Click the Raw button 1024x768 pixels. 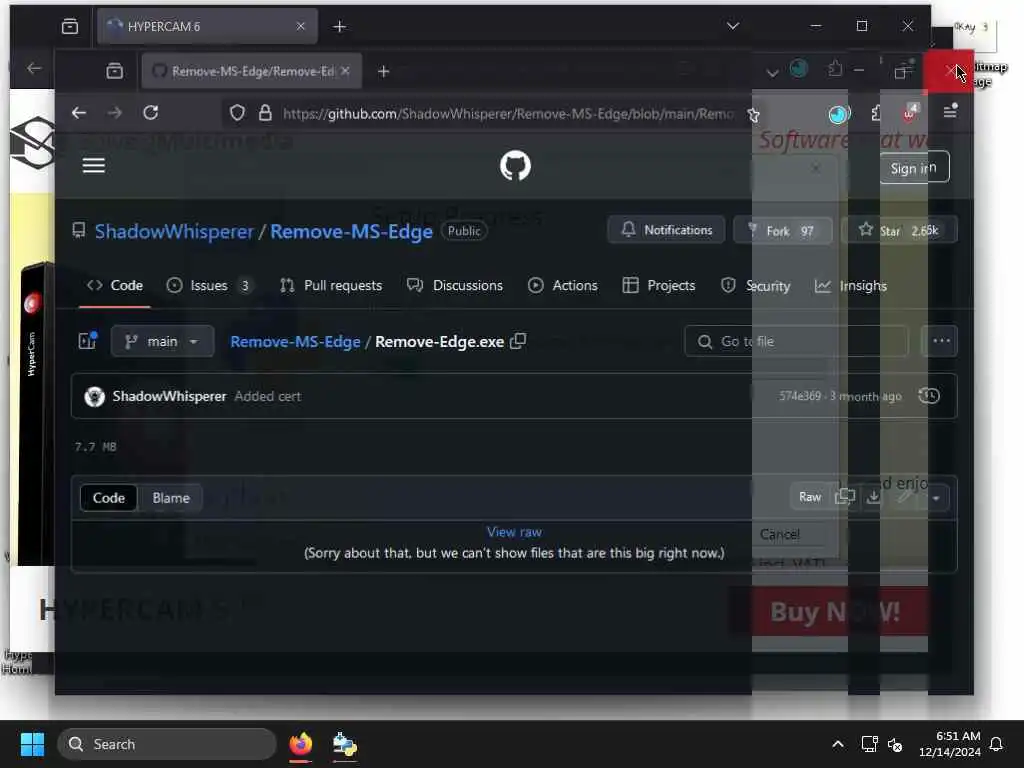click(x=810, y=497)
